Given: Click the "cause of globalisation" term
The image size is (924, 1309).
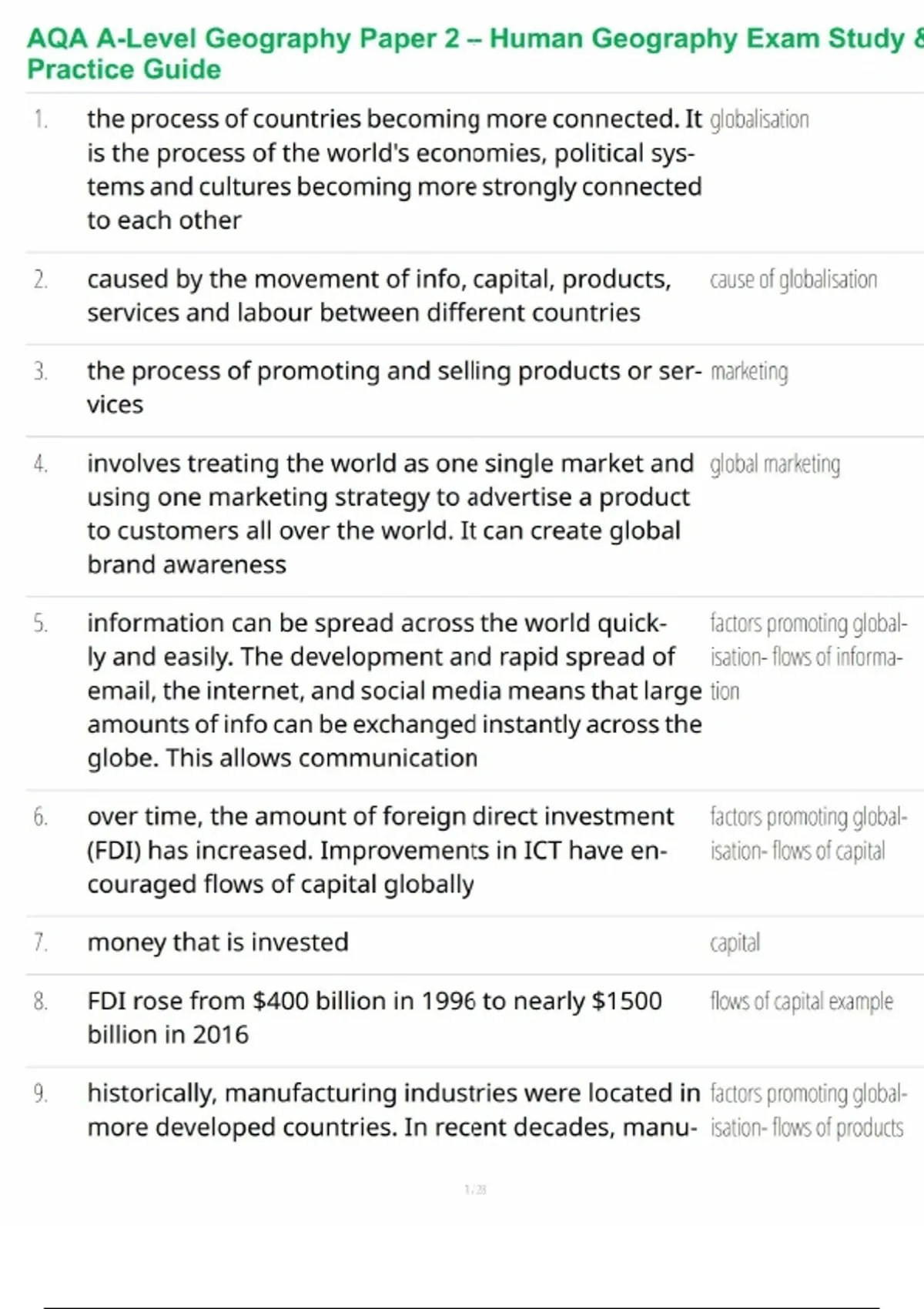Looking at the screenshot, I should coord(793,280).
